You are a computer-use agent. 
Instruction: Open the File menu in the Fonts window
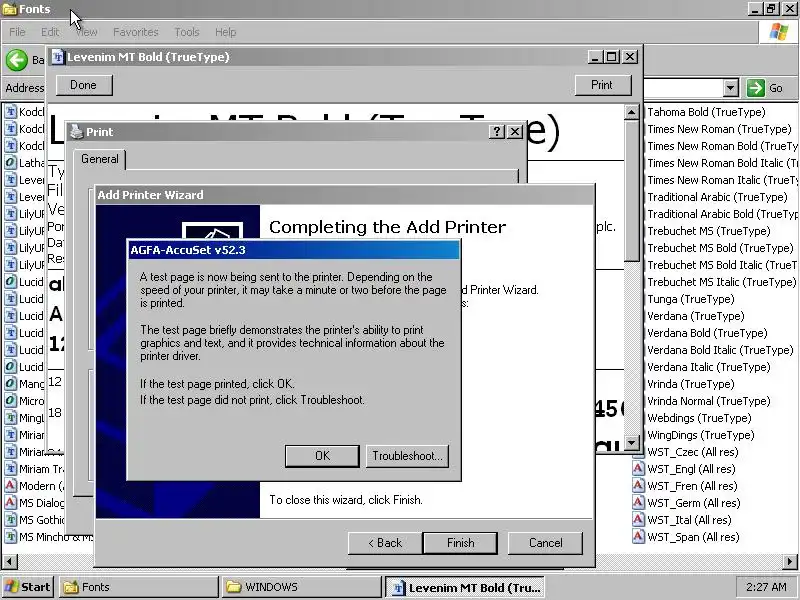17,32
